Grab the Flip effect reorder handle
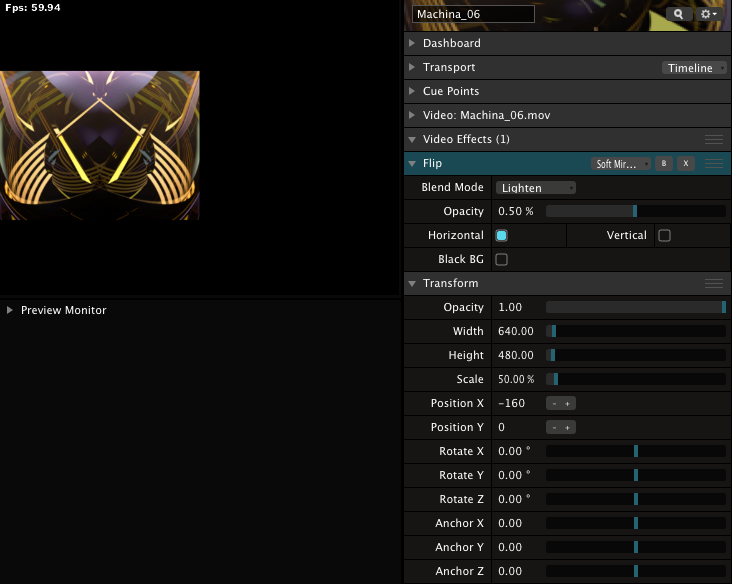The width and height of the screenshot is (732, 584). click(x=714, y=163)
